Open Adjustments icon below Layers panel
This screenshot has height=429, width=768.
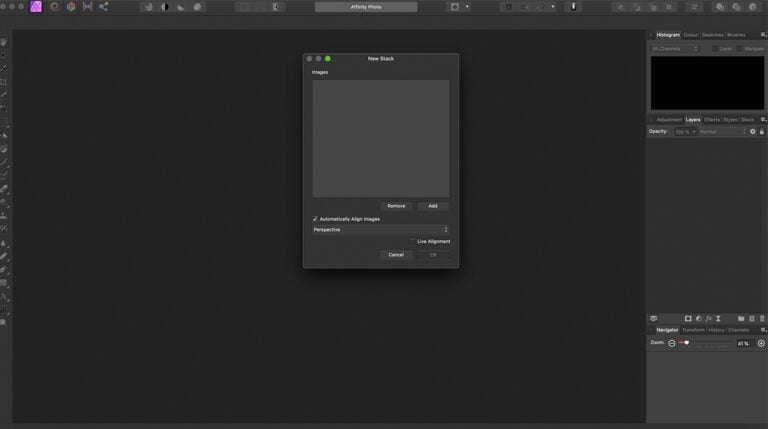[x=698, y=319]
